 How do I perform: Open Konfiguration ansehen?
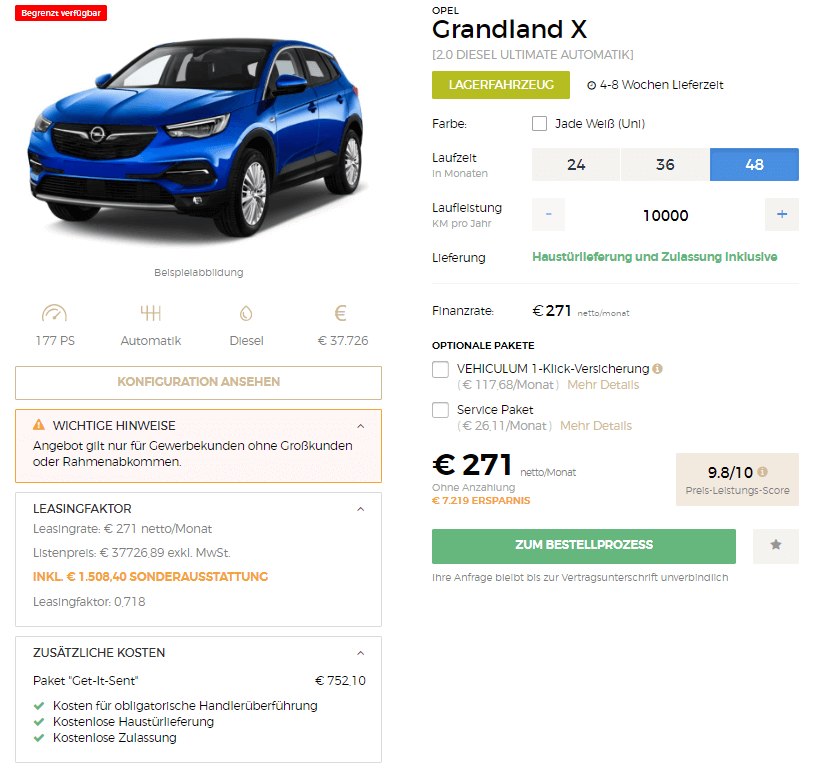[x=198, y=382]
